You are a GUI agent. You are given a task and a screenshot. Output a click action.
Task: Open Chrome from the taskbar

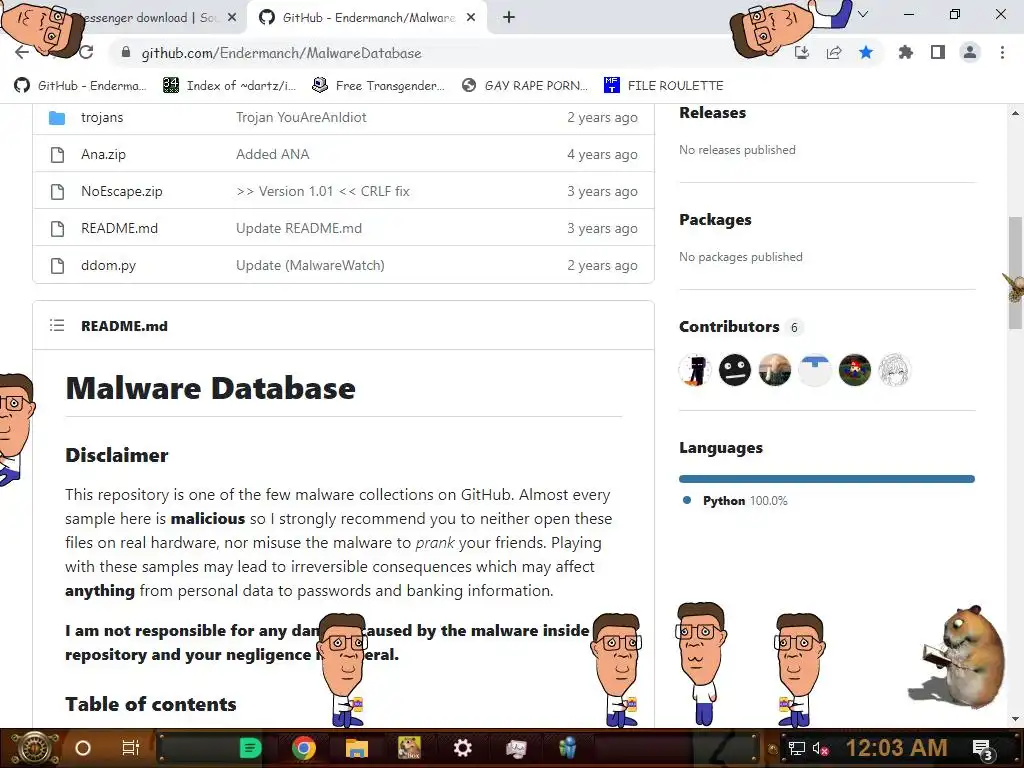pyautogui.click(x=304, y=748)
